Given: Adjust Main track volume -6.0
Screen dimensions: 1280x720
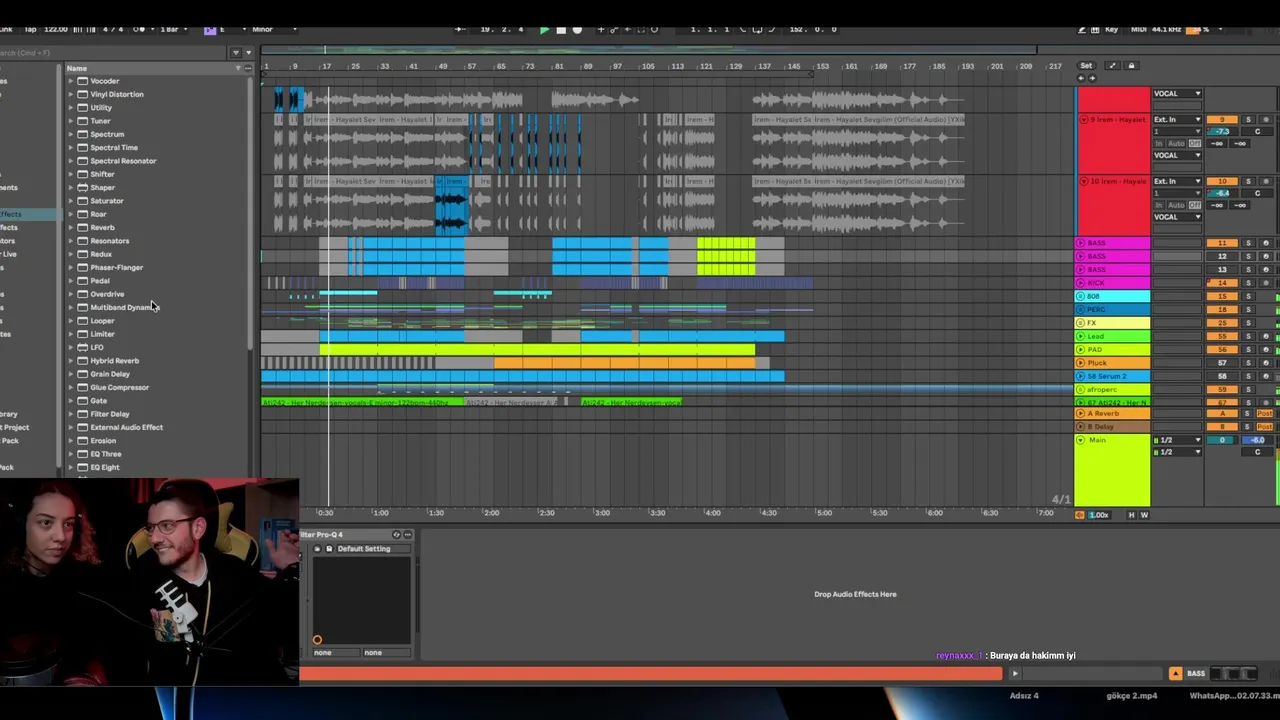Looking at the screenshot, I should tap(1257, 440).
